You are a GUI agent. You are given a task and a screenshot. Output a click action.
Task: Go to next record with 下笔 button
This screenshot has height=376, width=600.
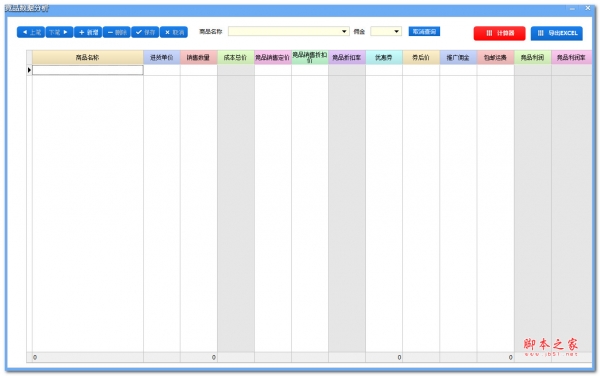[59, 33]
